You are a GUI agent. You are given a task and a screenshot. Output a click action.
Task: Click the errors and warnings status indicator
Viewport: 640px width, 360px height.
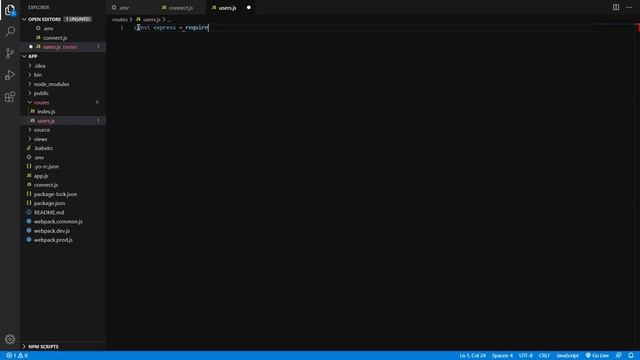[x=17, y=356]
